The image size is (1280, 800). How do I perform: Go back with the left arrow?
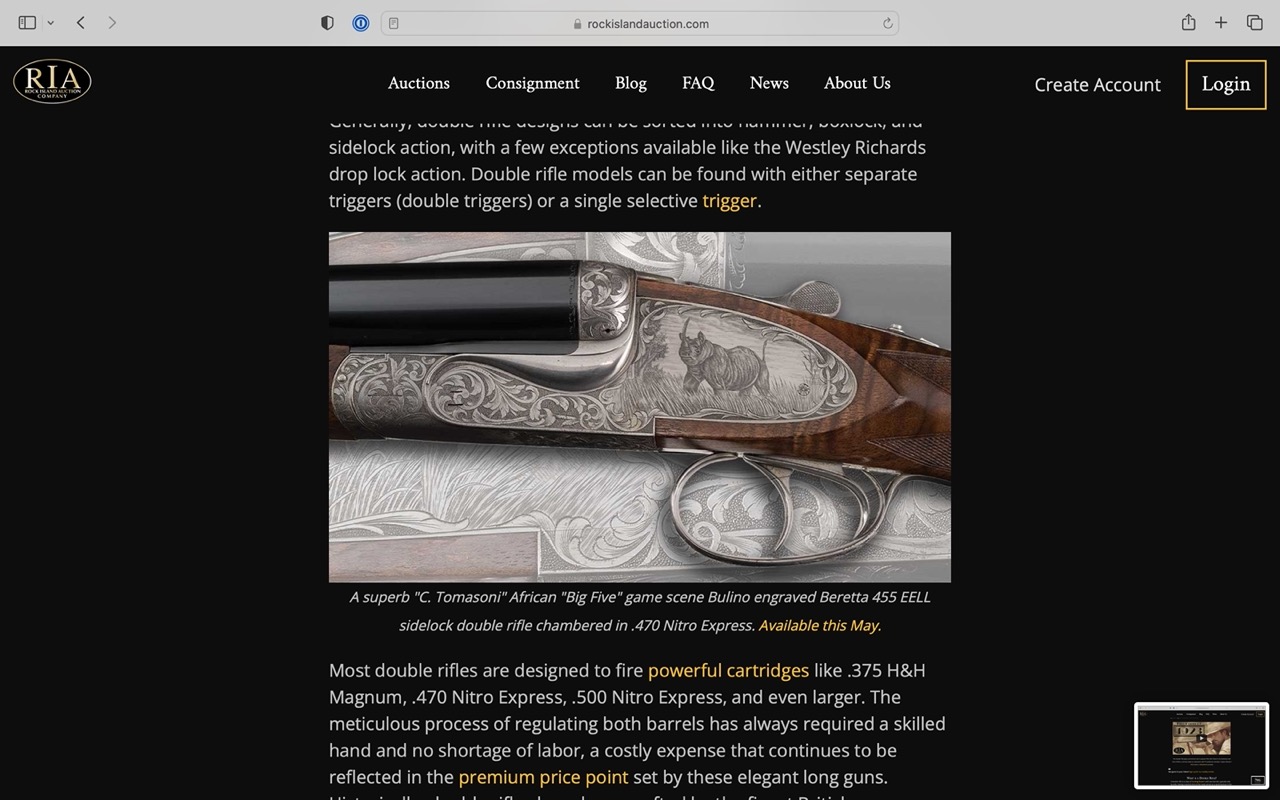pos(81,23)
